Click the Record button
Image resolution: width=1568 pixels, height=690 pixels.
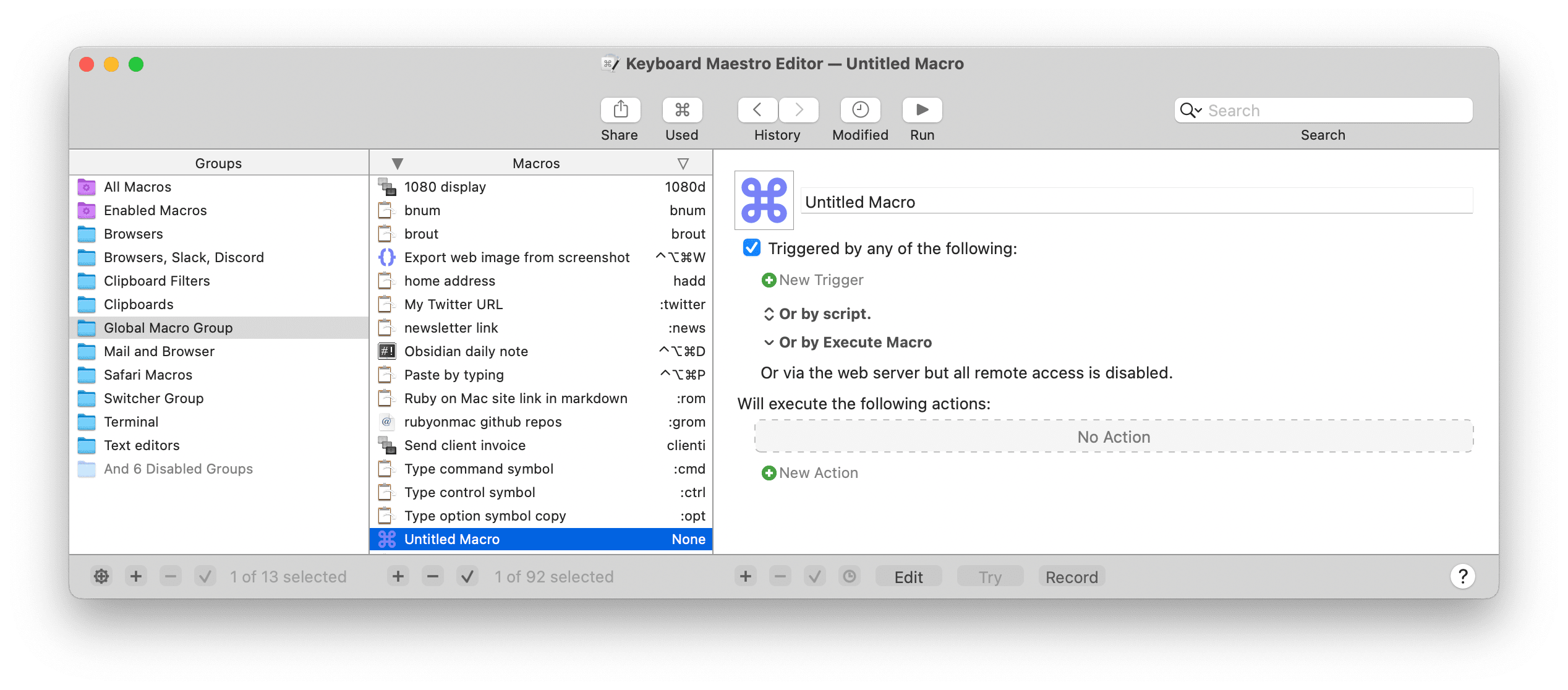tap(1072, 576)
